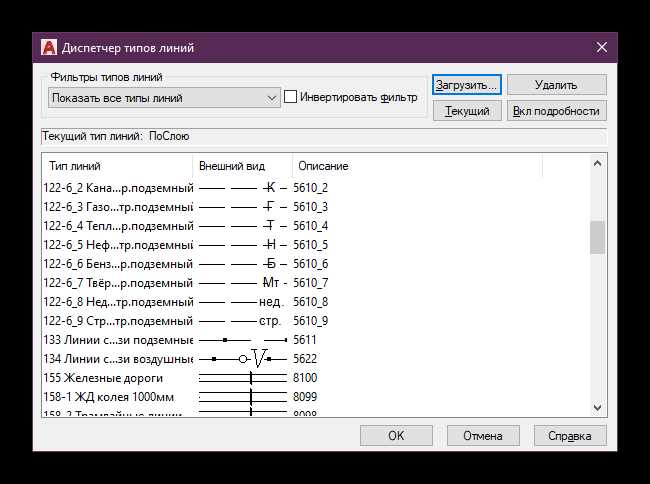Click the Загрузить button

pyautogui.click(x=466, y=85)
